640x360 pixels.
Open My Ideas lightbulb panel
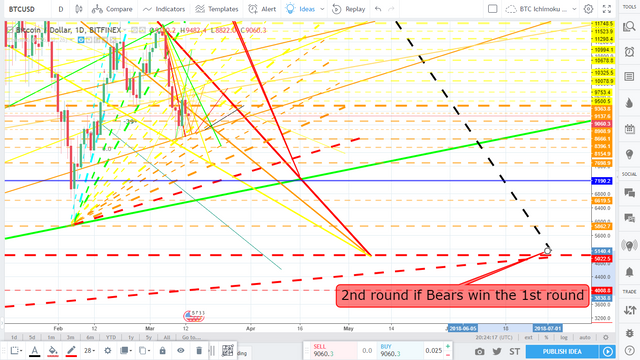pos(629,155)
